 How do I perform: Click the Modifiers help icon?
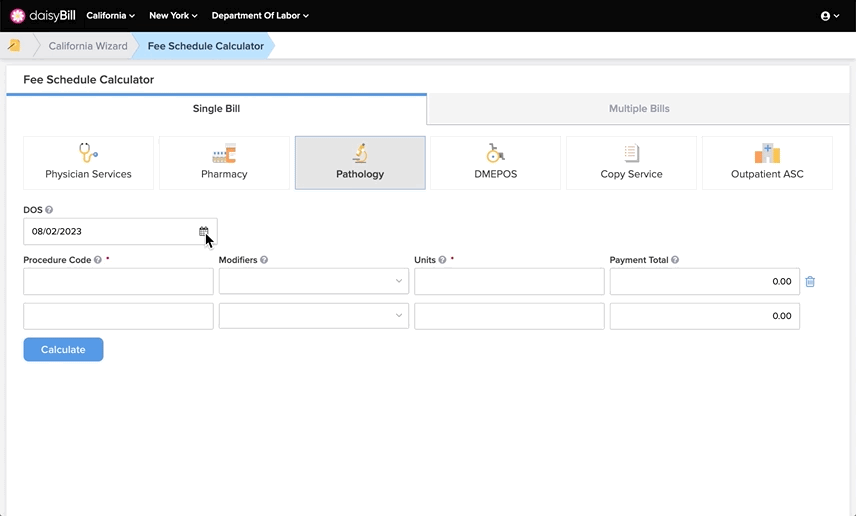[x=264, y=260]
